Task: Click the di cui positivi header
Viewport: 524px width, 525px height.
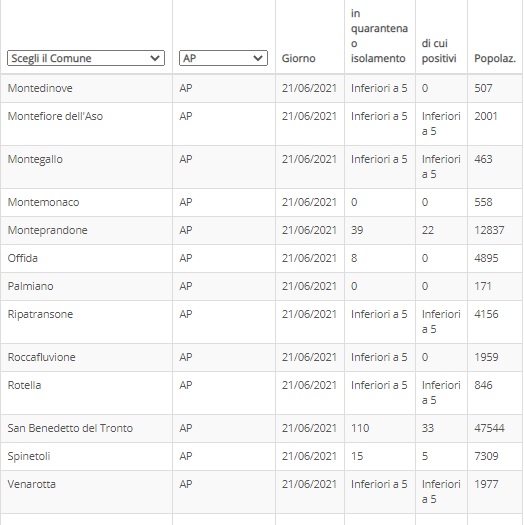Action: coord(439,51)
